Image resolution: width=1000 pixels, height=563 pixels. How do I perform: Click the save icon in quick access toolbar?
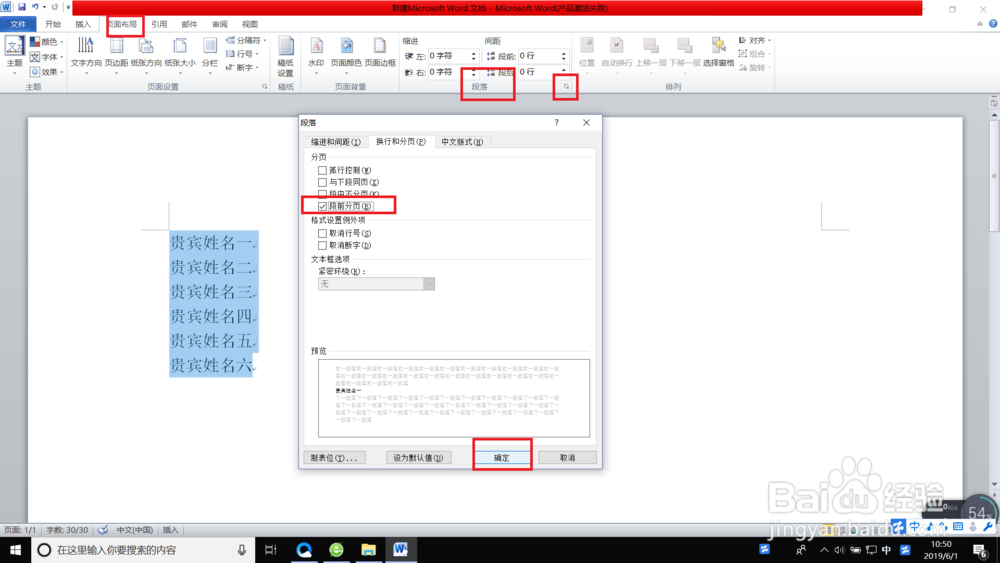[22, 7]
